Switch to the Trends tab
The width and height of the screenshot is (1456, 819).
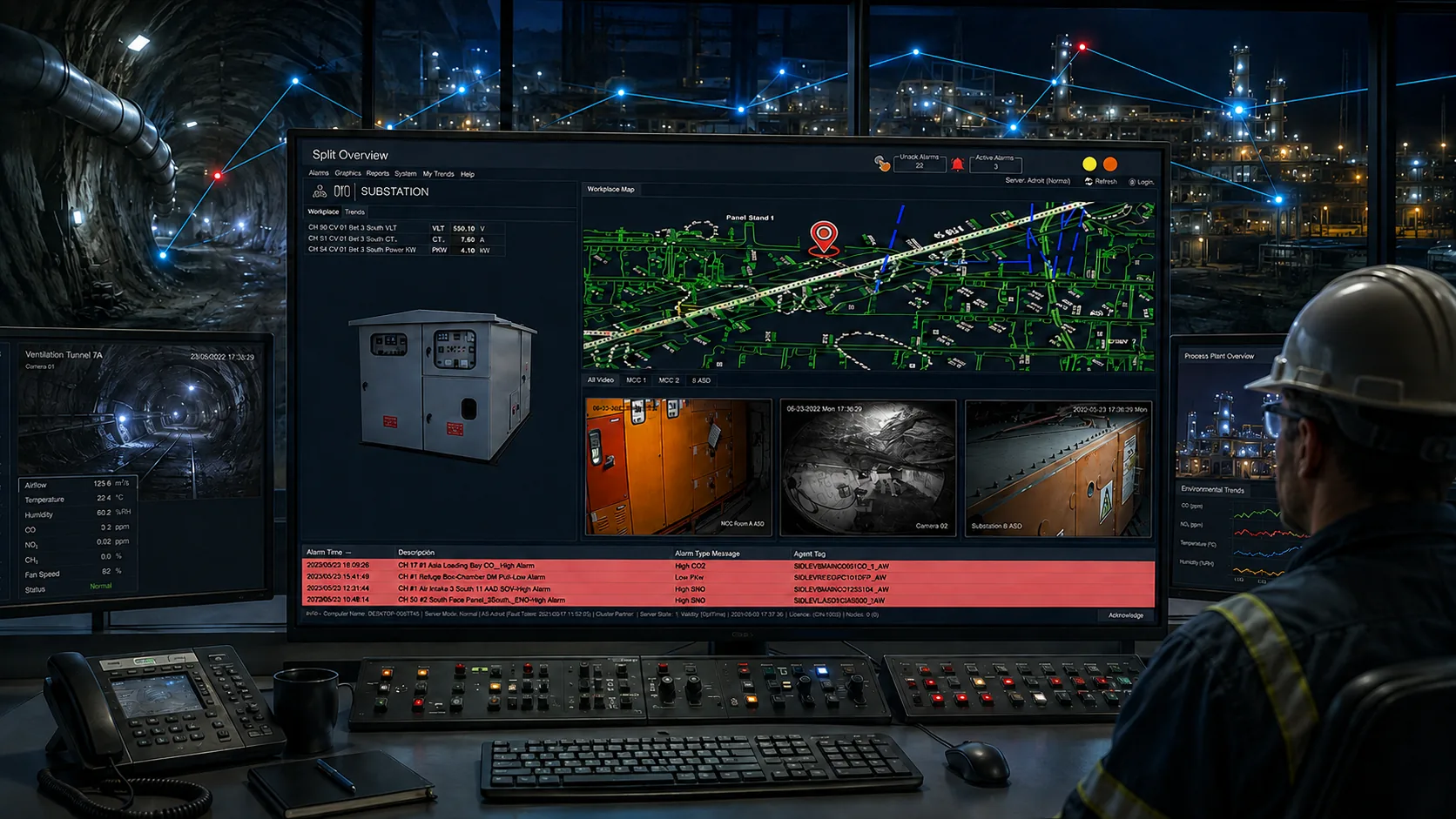pyautogui.click(x=354, y=211)
